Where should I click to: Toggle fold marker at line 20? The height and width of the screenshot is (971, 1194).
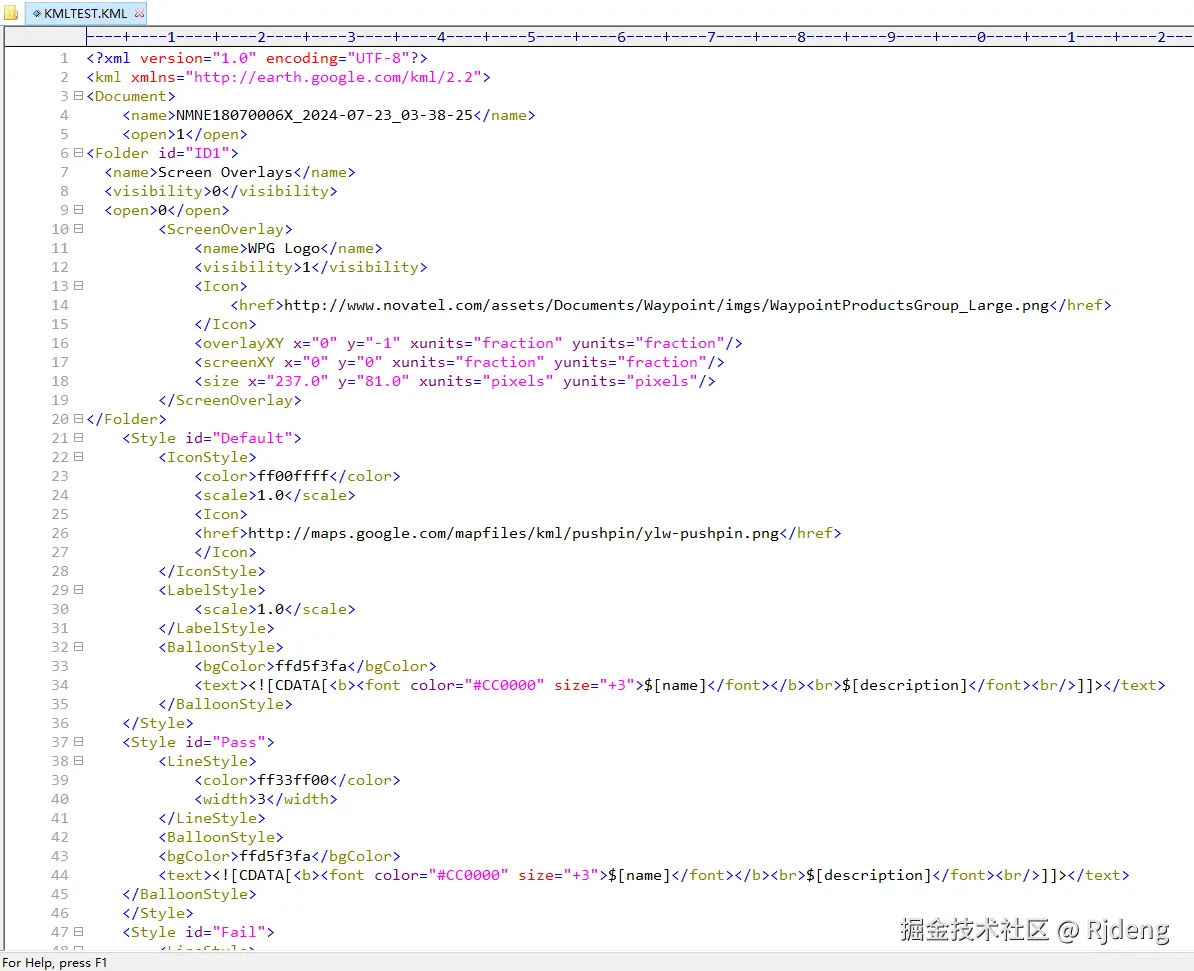pyautogui.click(x=78, y=419)
